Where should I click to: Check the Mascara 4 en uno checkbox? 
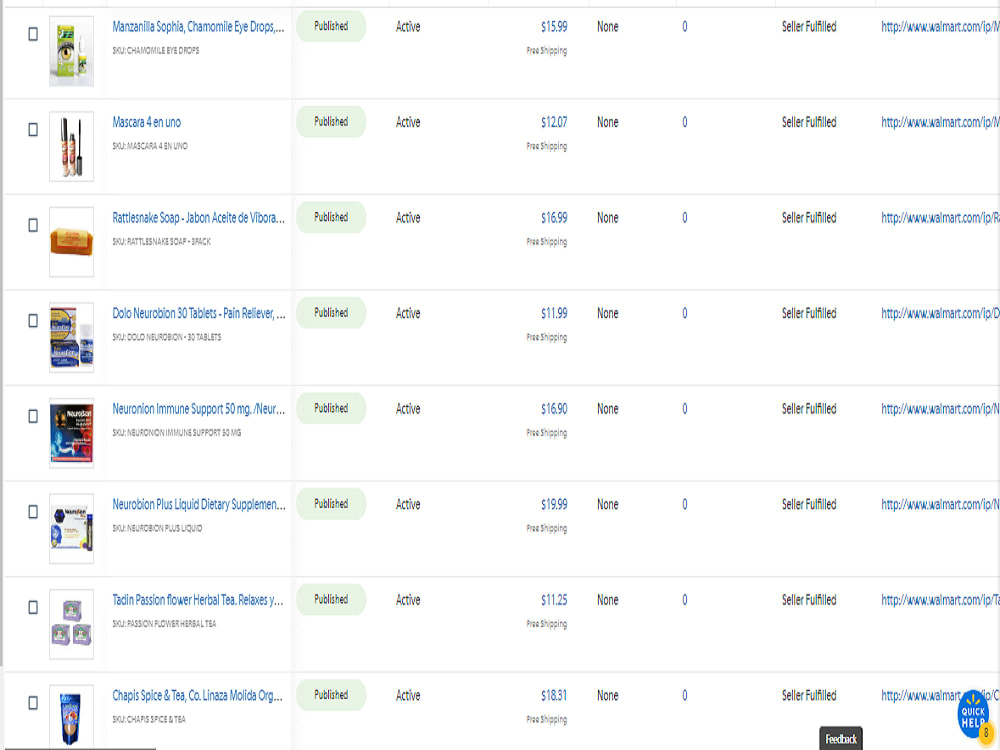31,129
